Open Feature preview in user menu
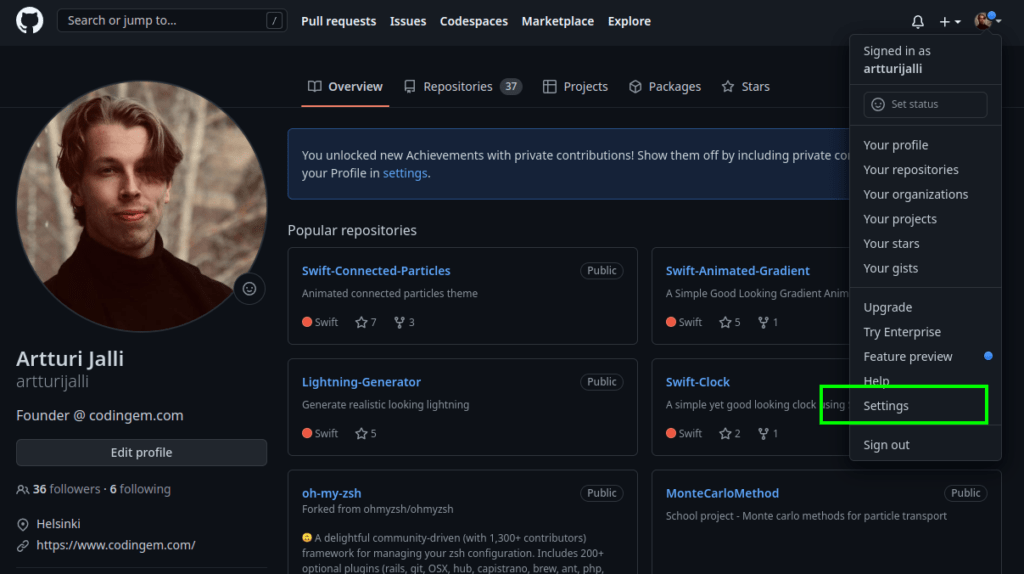The image size is (1024, 574). [x=925, y=357]
